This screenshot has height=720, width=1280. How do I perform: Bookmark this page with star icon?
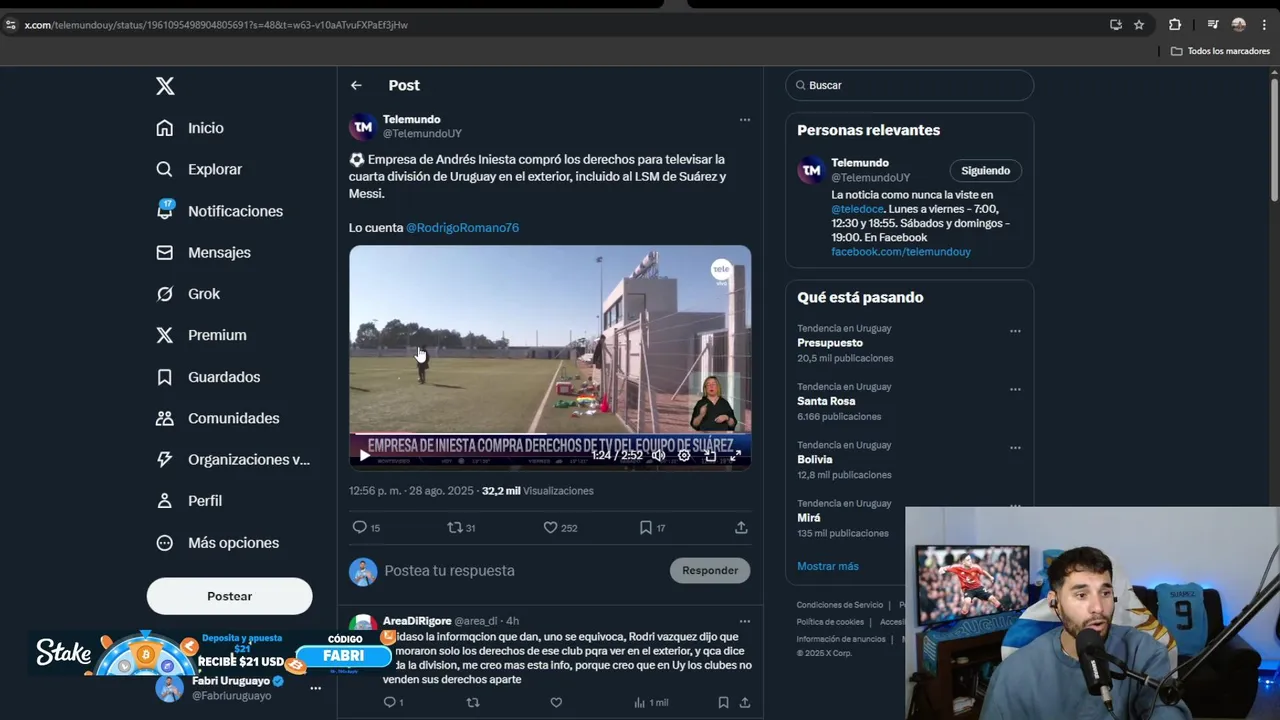coord(1139,25)
